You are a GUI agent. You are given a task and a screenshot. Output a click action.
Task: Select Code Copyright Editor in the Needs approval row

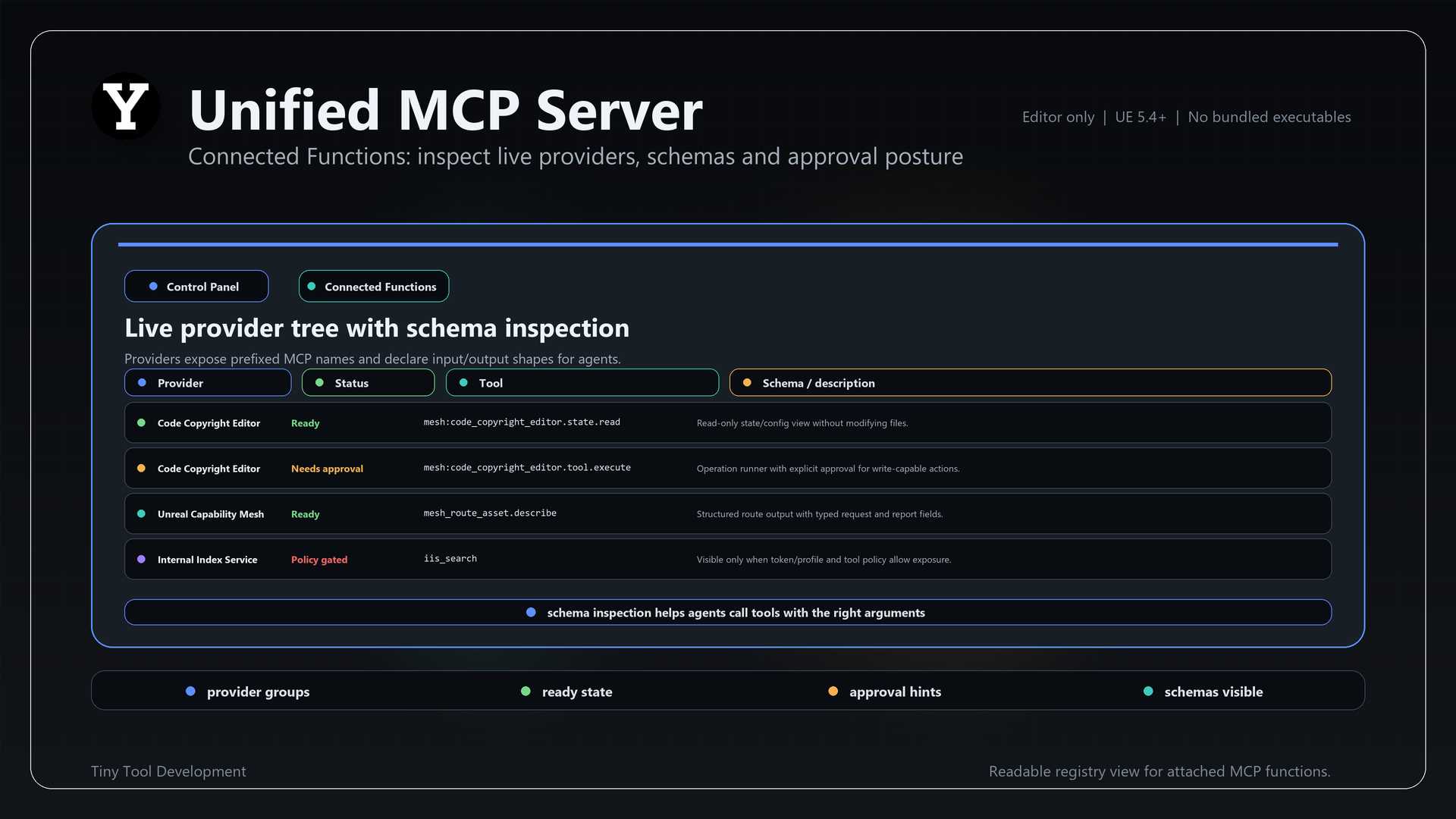coord(209,469)
